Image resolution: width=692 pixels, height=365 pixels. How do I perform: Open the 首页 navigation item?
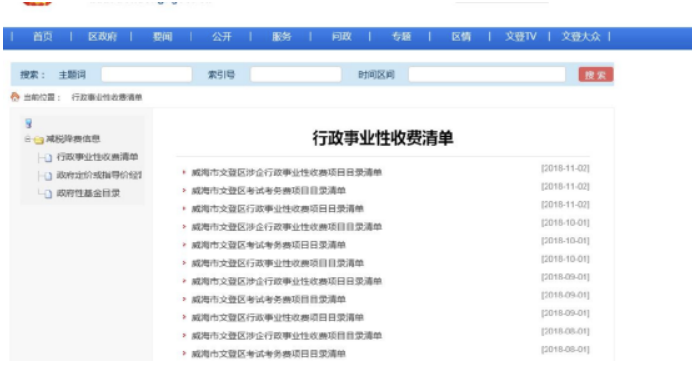[43, 37]
